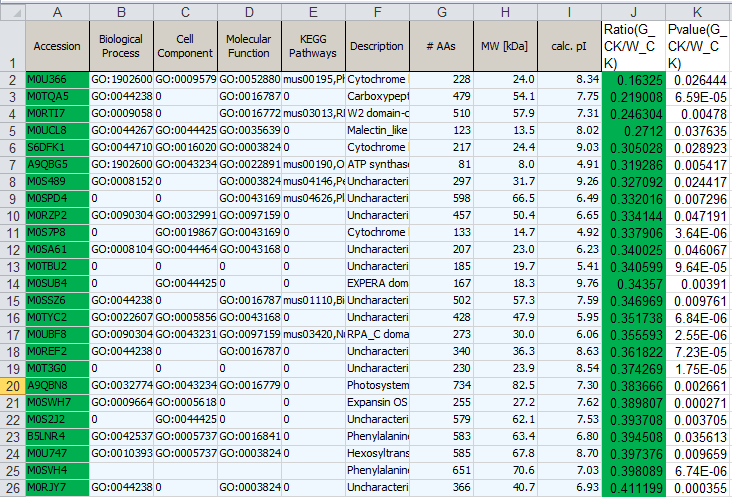Click the # AAs header cell
The height and width of the screenshot is (497, 732).
tap(442, 46)
